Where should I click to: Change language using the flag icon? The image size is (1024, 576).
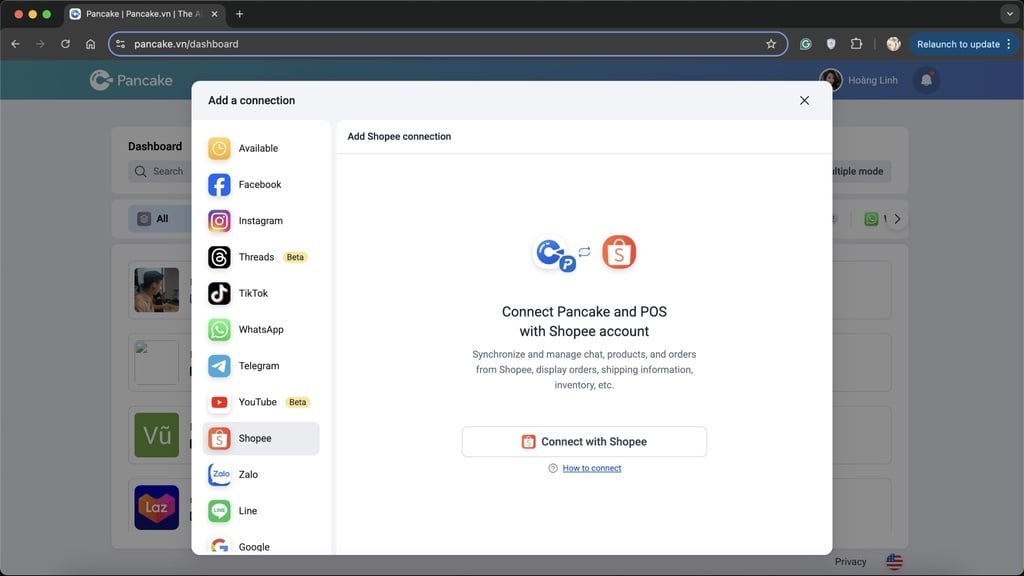(894, 562)
